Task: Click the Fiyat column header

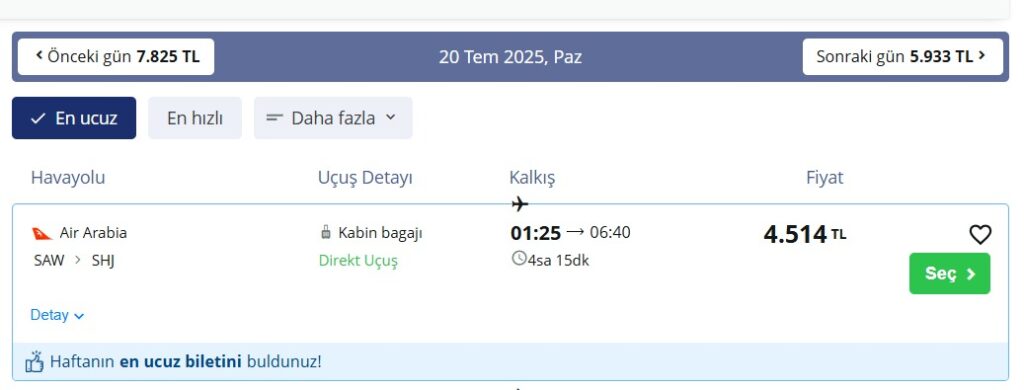Action: pos(825,178)
